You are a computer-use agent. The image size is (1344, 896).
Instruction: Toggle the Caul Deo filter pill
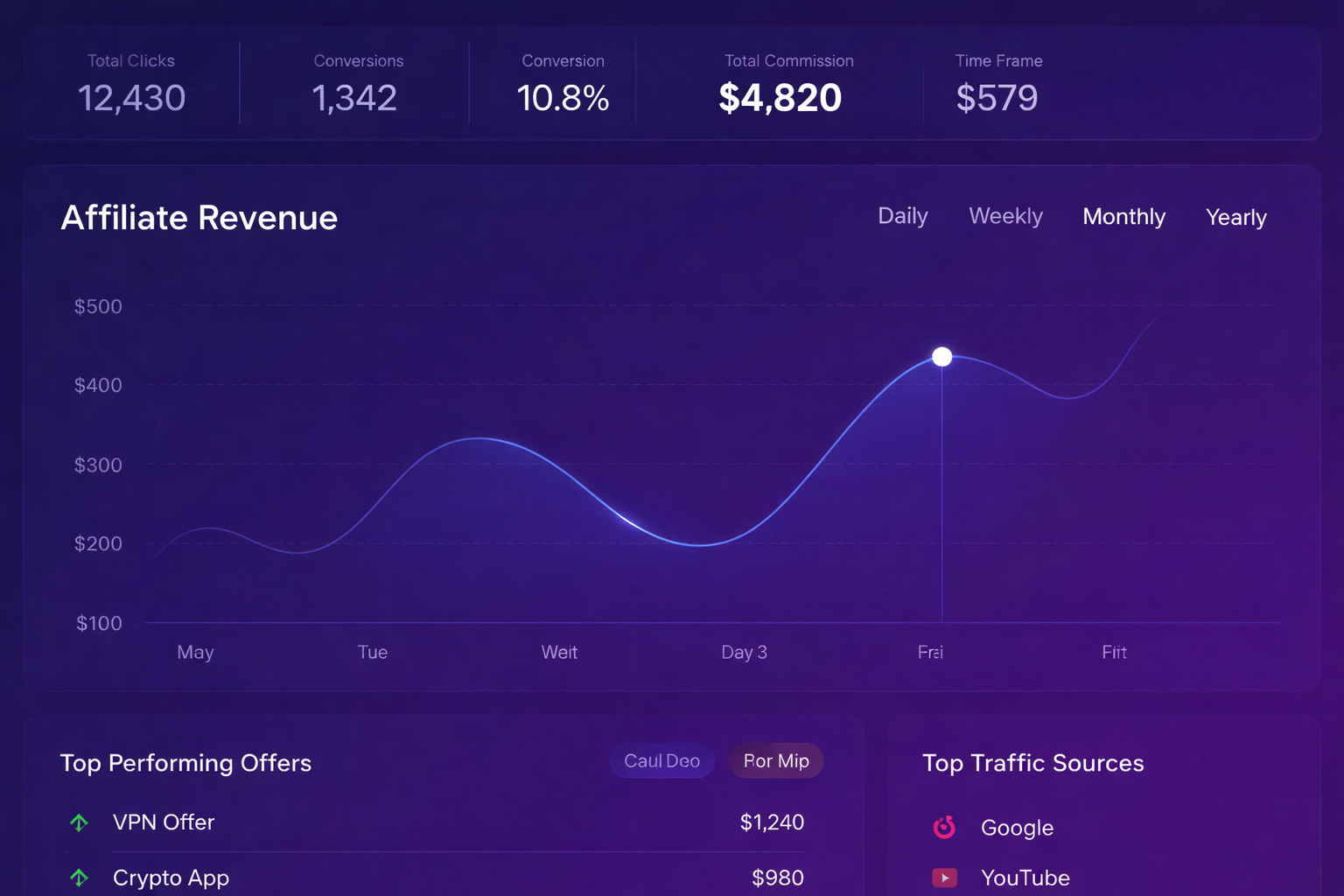661,761
